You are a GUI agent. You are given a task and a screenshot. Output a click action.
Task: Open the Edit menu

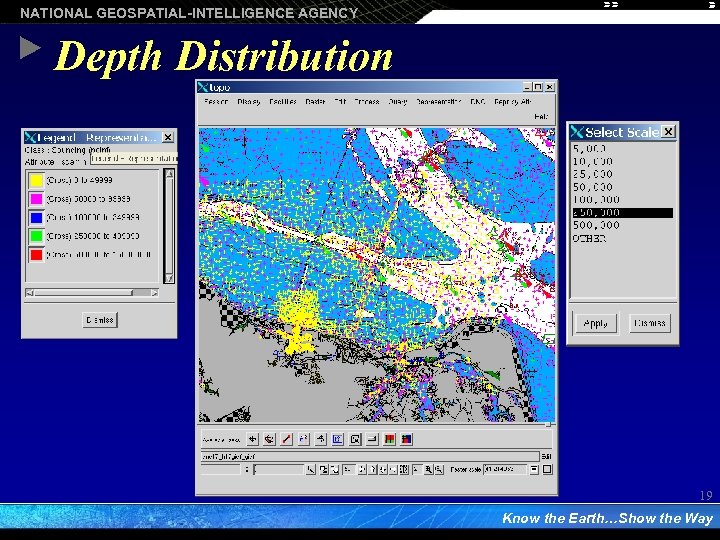coord(340,101)
